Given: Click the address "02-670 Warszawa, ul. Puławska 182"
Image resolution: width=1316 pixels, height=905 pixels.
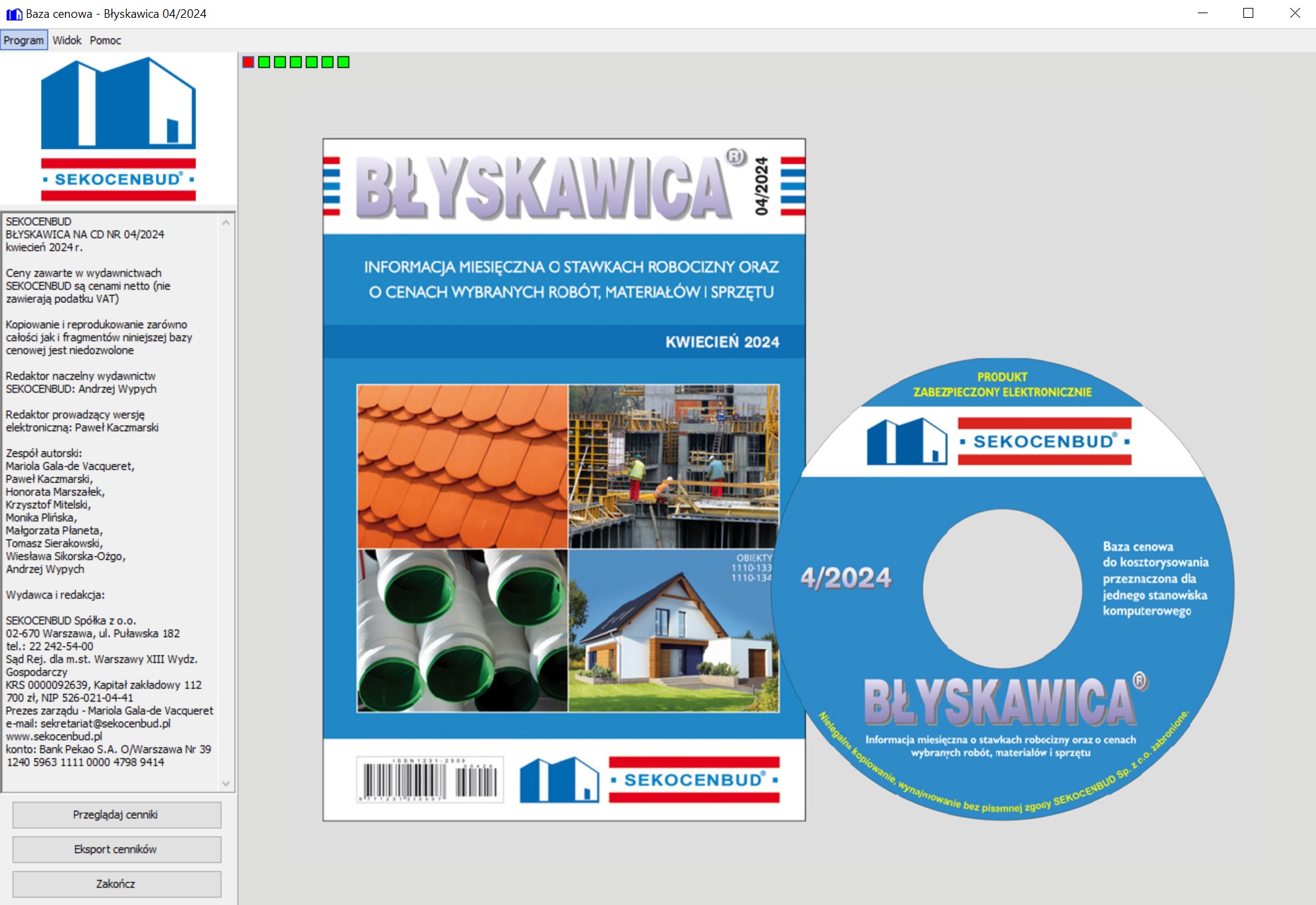Looking at the screenshot, I should click(x=93, y=634).
